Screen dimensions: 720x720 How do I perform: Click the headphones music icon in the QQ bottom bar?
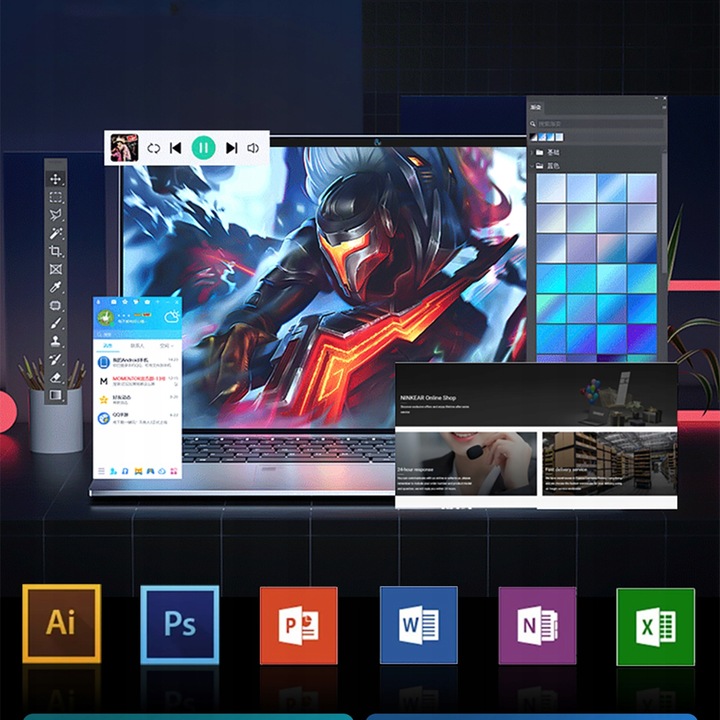pos(125,471)
